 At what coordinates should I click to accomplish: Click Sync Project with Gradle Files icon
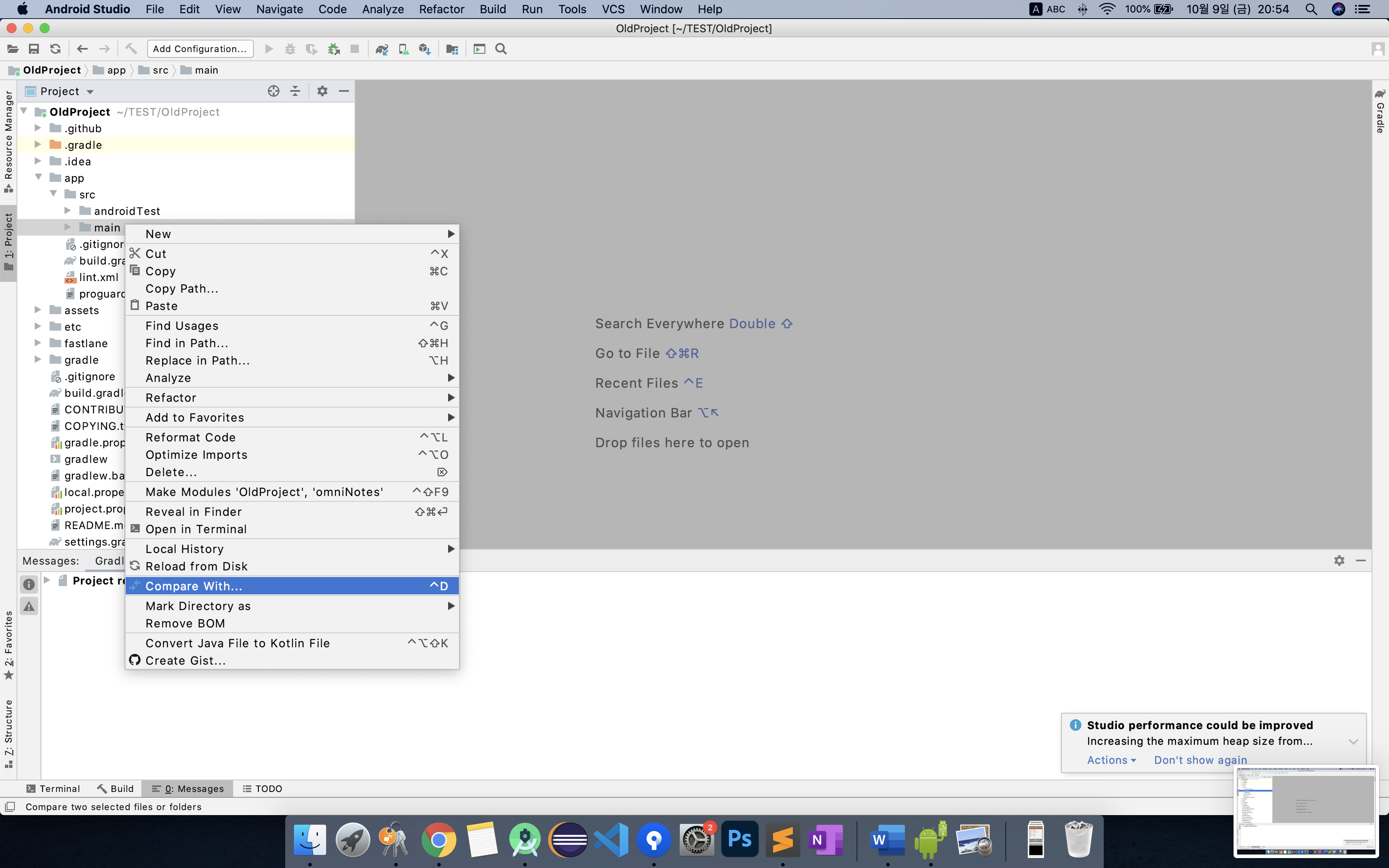tap(382, 49)
